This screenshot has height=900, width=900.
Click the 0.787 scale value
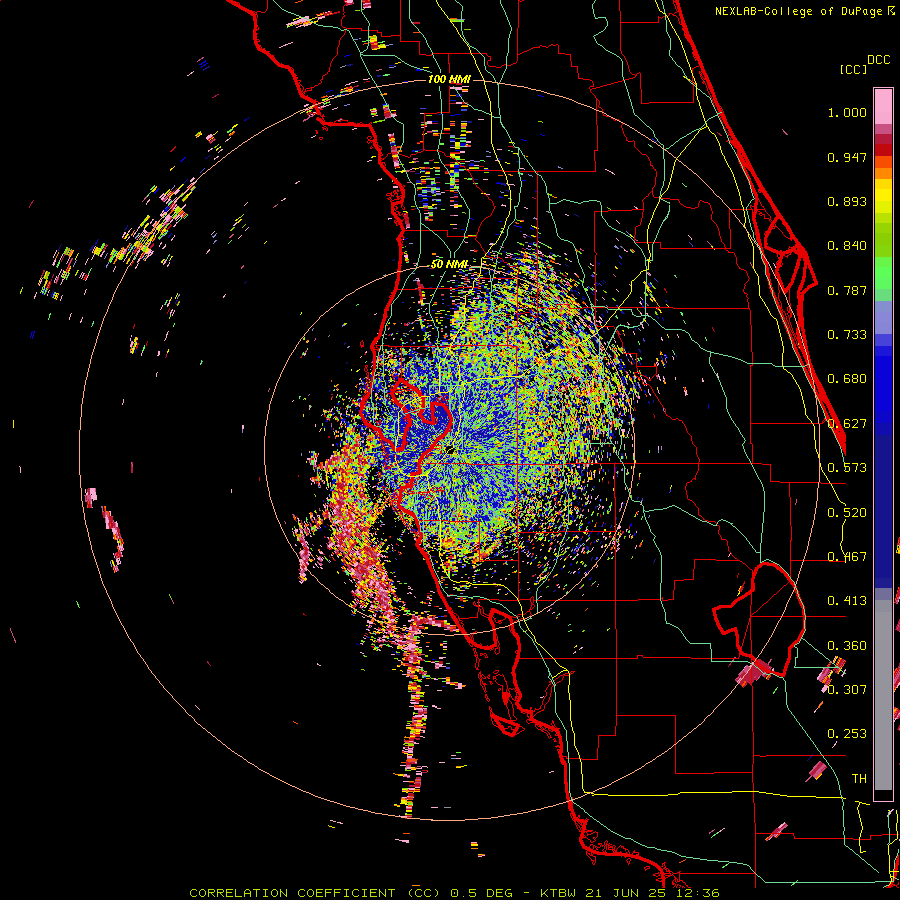[x=847, y=290]
